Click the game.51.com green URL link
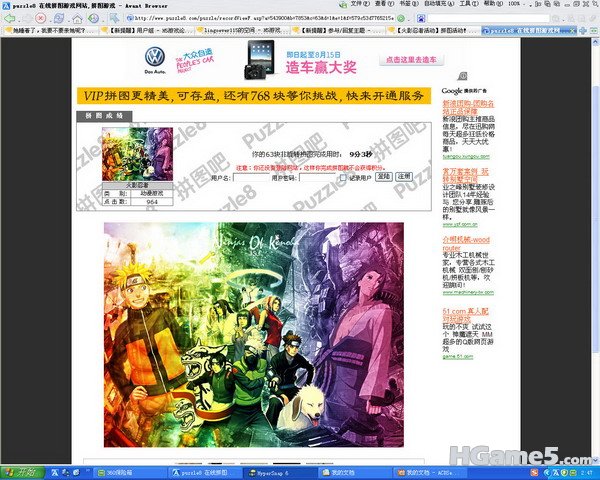The image size is (600, 480). click(x=458, y=357)
